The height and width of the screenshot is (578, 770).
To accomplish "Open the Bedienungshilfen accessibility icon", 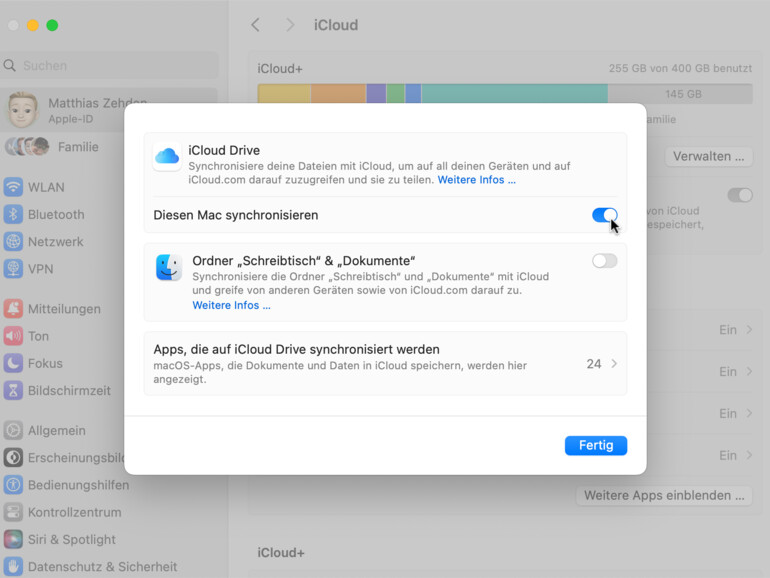I will point(13,485).
